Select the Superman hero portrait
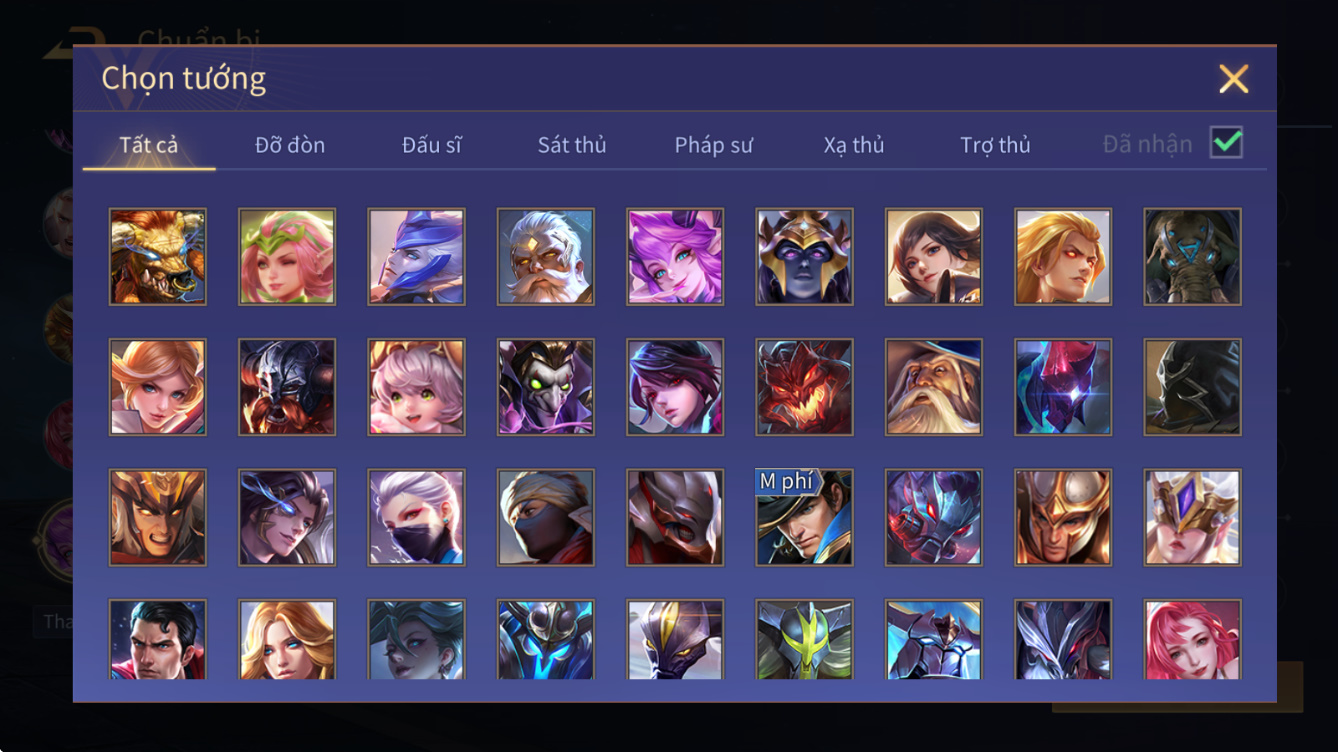Screen dimensions: 1338x752 158,640
